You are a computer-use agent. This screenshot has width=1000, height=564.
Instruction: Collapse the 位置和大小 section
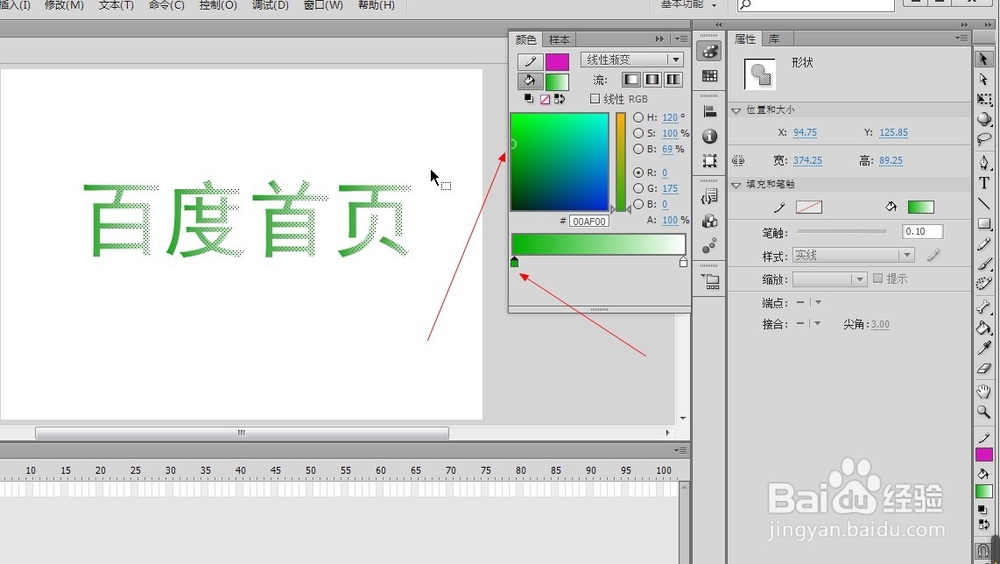pyautogui.click(x=736, y=110)
